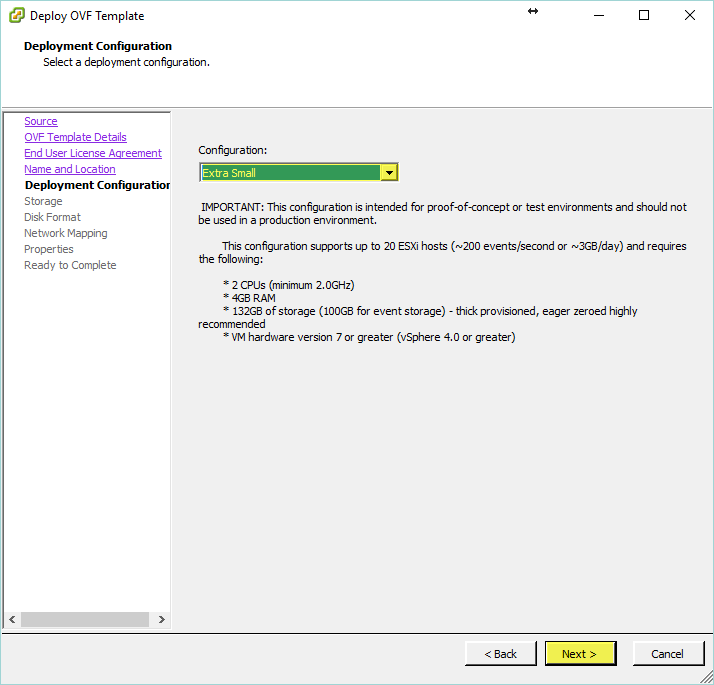Click the vSphere icon in title bar
Screen dimensions: 714x685
(x=17, y=15)
